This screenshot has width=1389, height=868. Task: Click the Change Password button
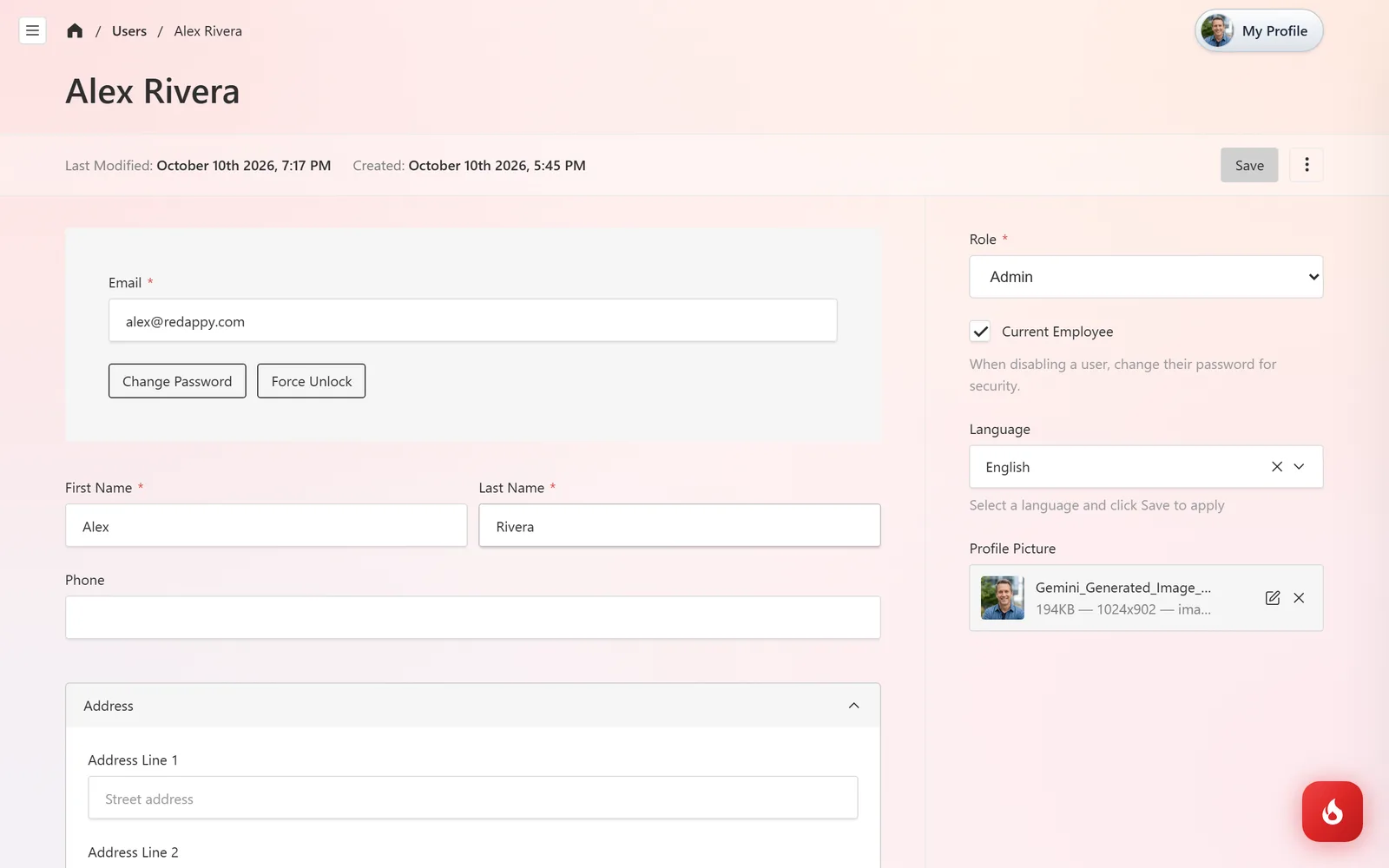point(177,381)
